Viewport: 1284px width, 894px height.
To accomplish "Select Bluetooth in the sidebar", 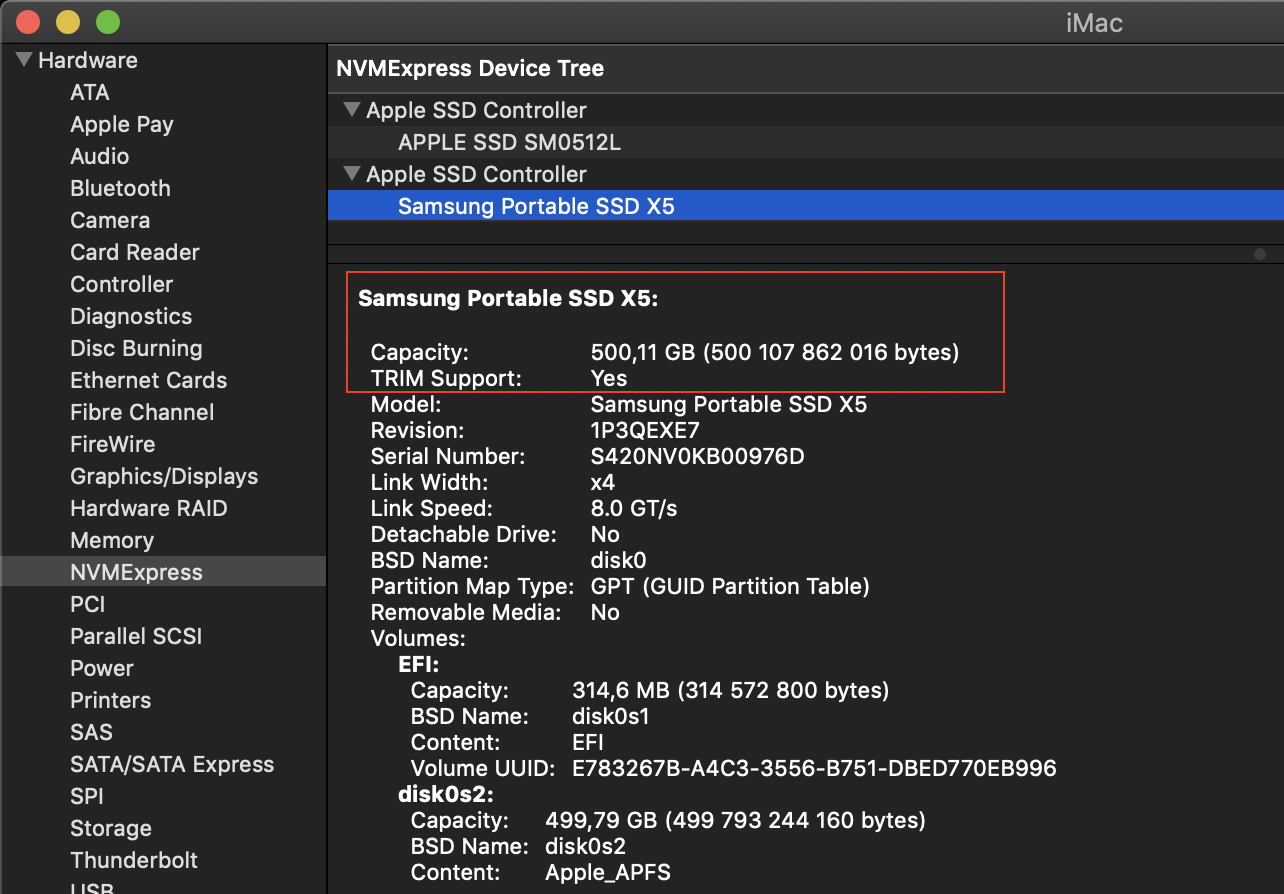I will pyautogui.click(x=120, y=188).
